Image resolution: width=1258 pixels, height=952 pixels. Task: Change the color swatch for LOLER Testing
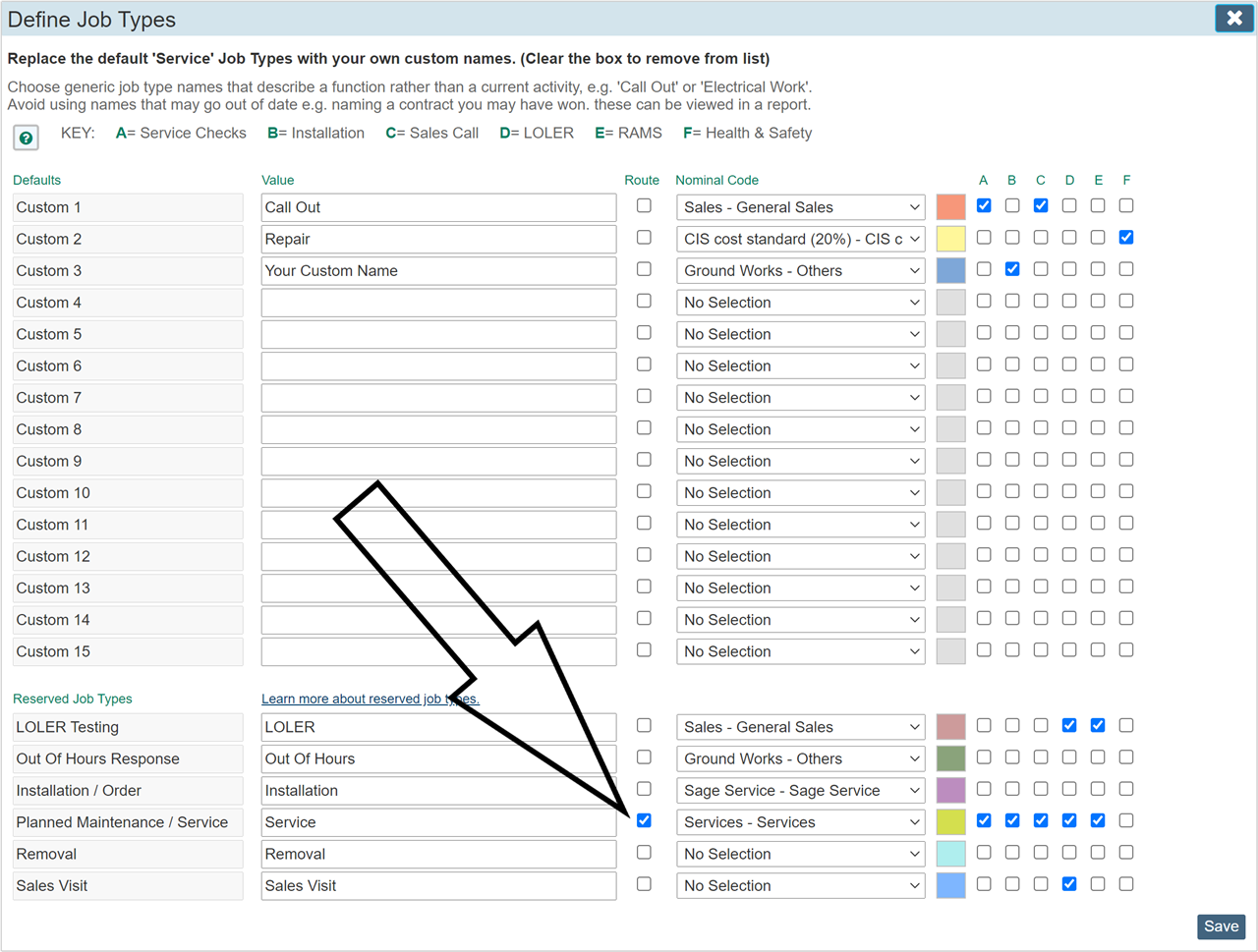pos(950,727)
